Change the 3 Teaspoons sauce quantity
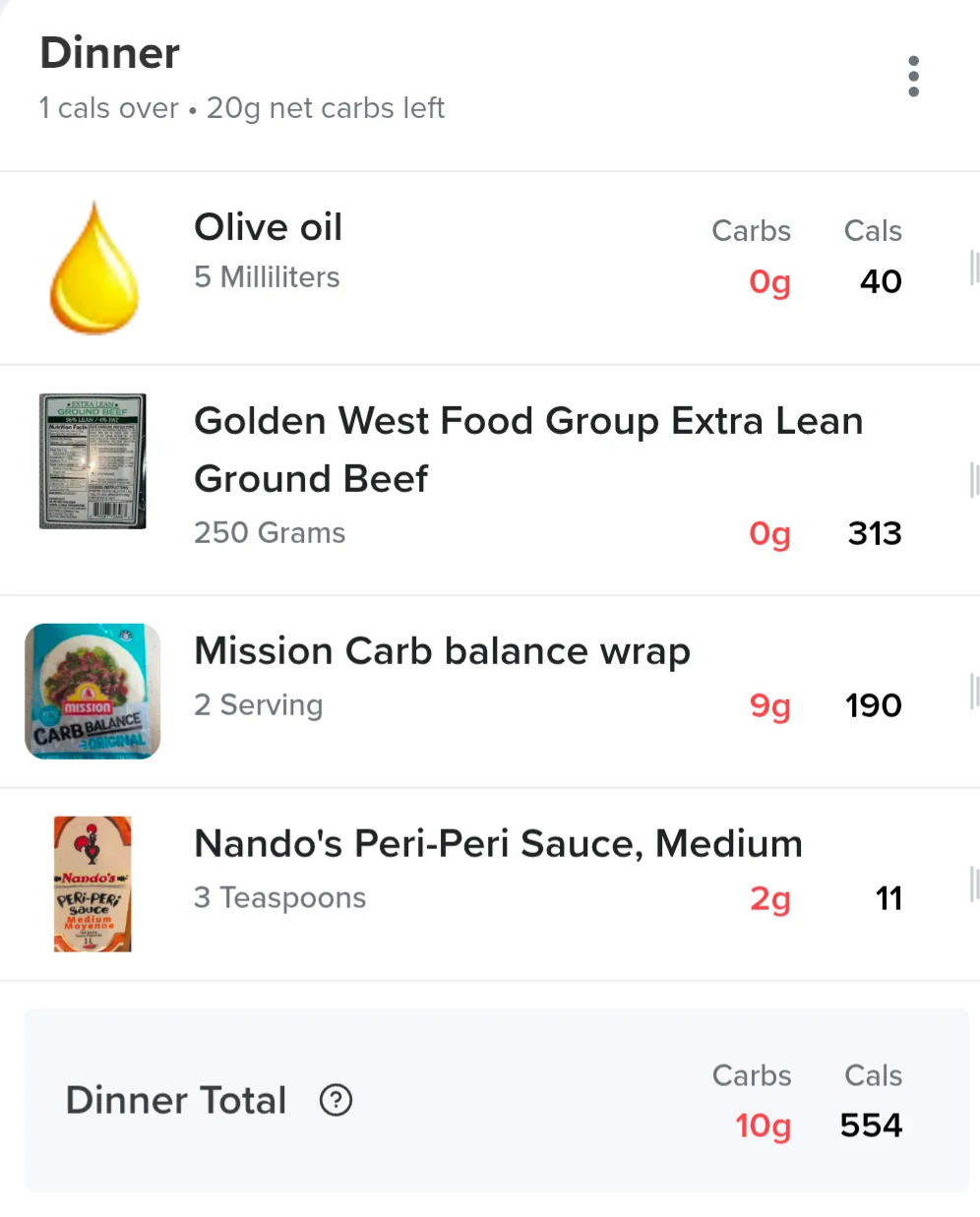 tap(279, 897)
